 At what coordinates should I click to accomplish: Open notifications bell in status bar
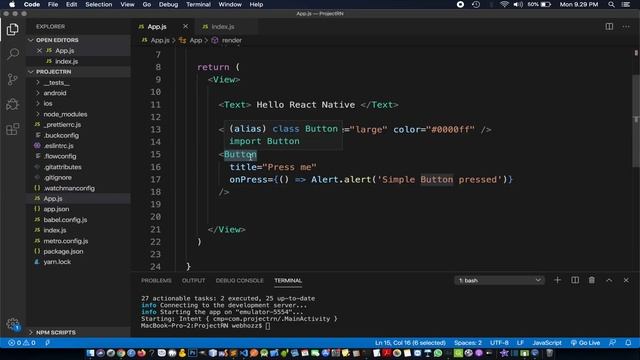pos(628,343)
